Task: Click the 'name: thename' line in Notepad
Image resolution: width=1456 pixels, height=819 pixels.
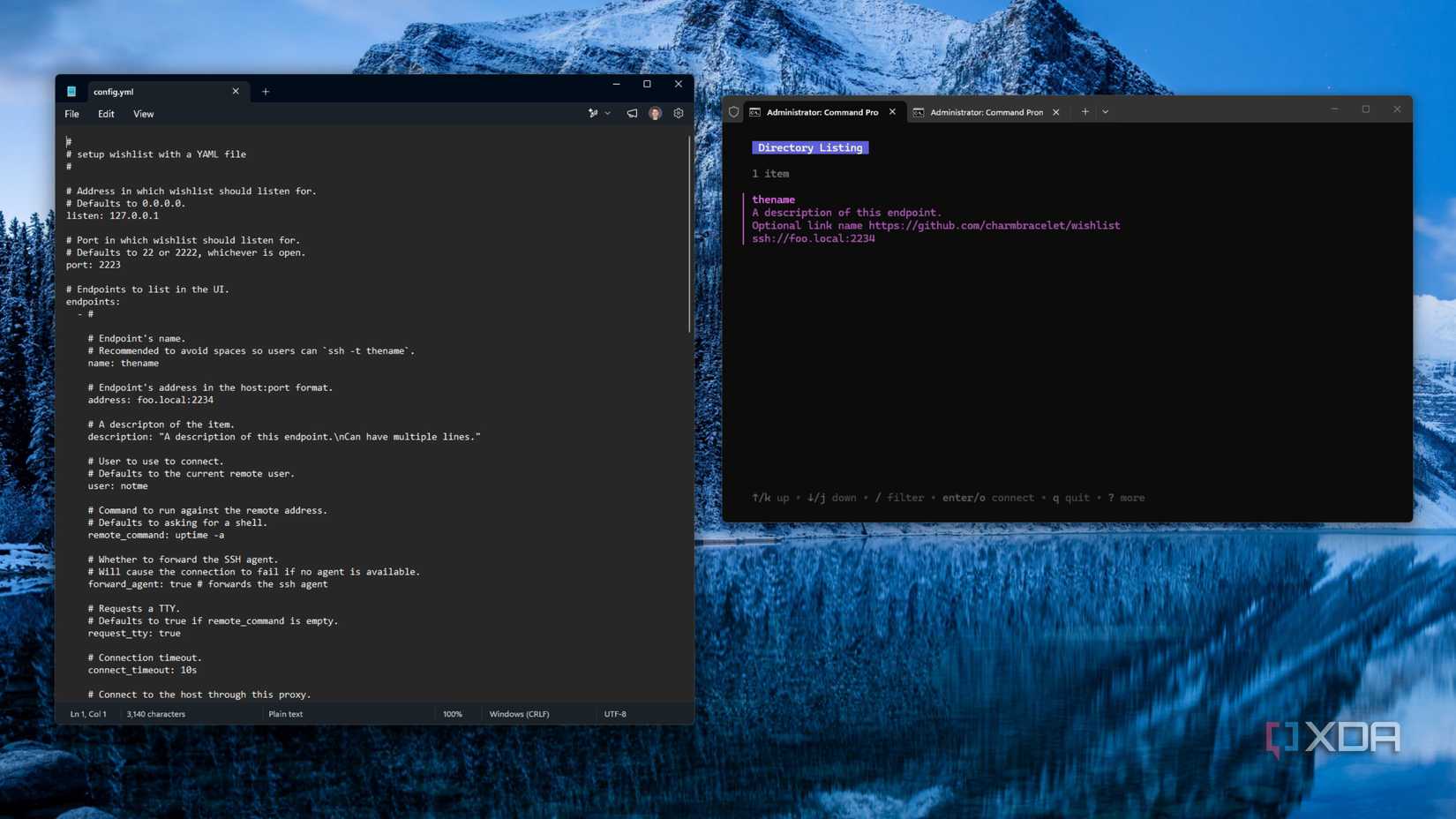Action: pos(123,363)
